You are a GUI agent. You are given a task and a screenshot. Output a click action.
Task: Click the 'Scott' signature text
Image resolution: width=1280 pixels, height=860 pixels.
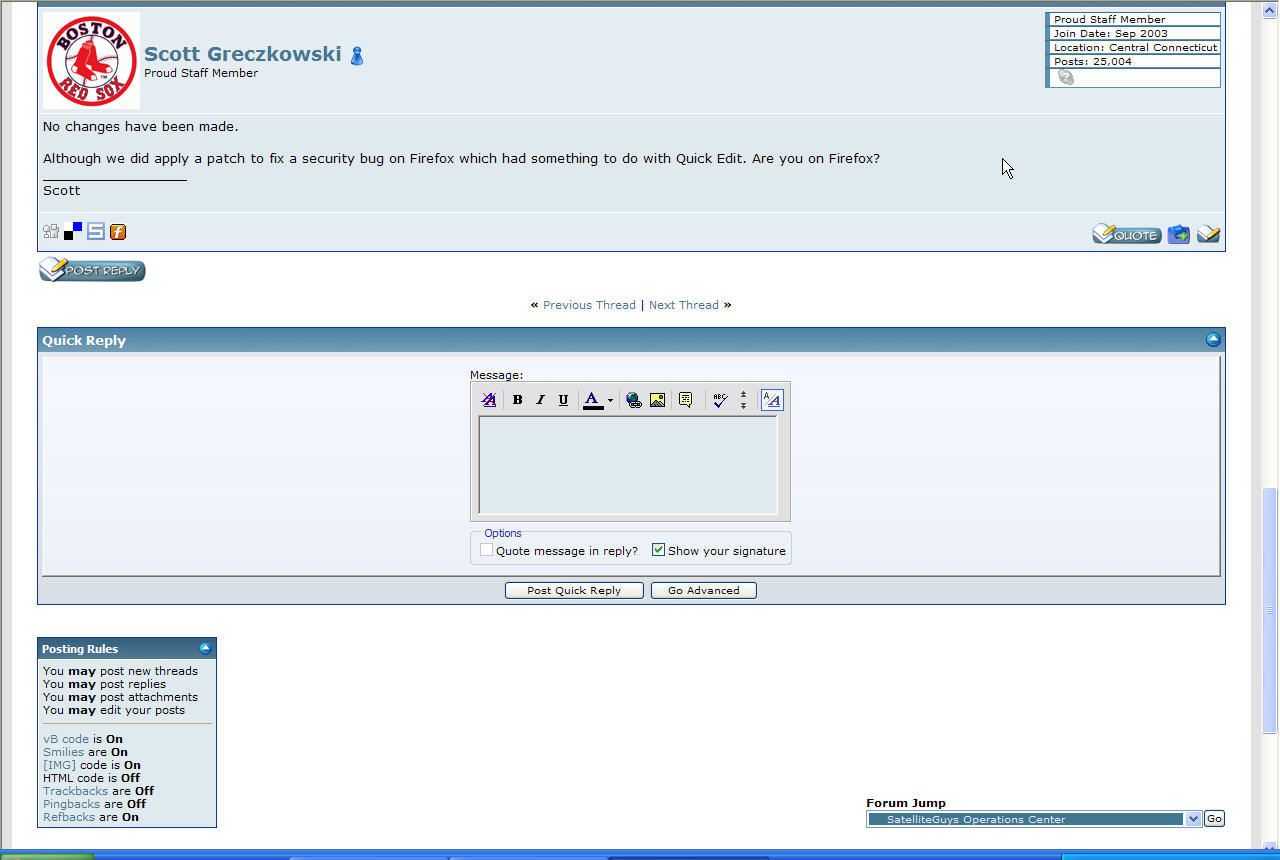pos(62,190)
